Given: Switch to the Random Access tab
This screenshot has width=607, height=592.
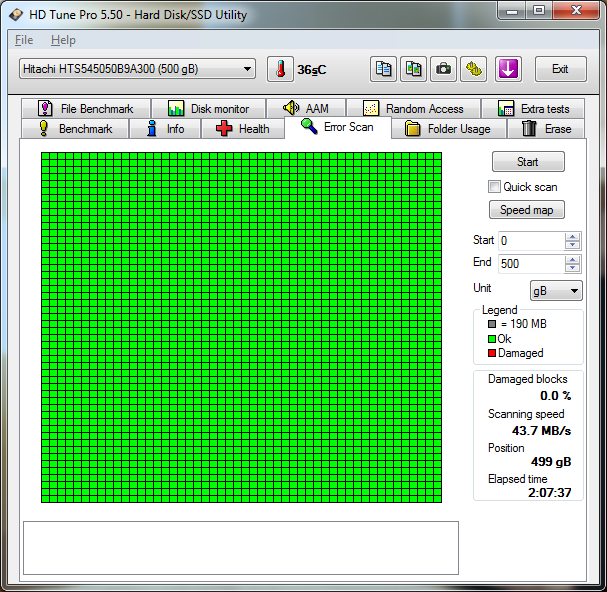Looking at the screenshot, I should pyautogui.click(x=413, y=108).
